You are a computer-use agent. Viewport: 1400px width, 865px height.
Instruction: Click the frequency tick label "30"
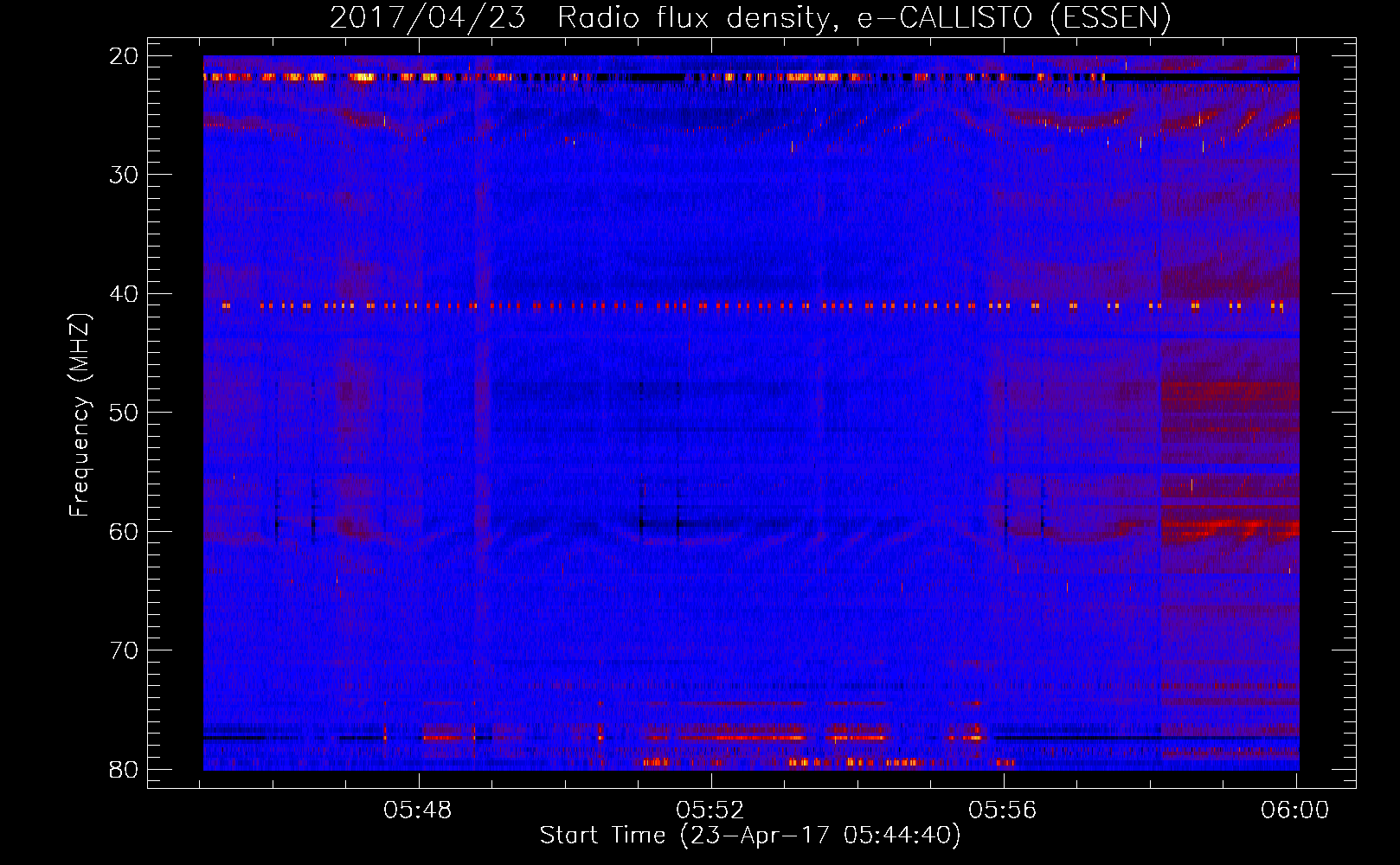click(x=125, y=175)
